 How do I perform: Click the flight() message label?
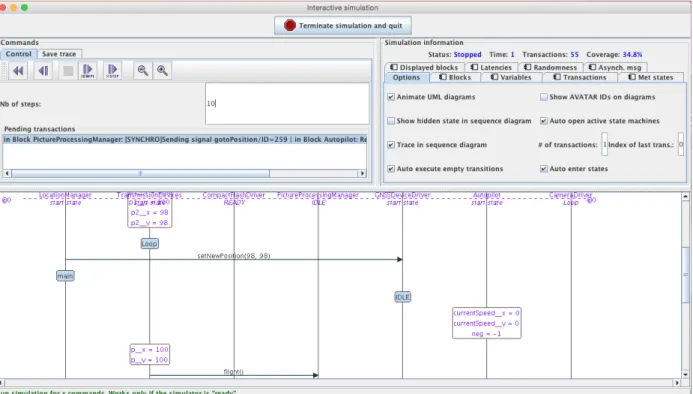tap(233, 371)
